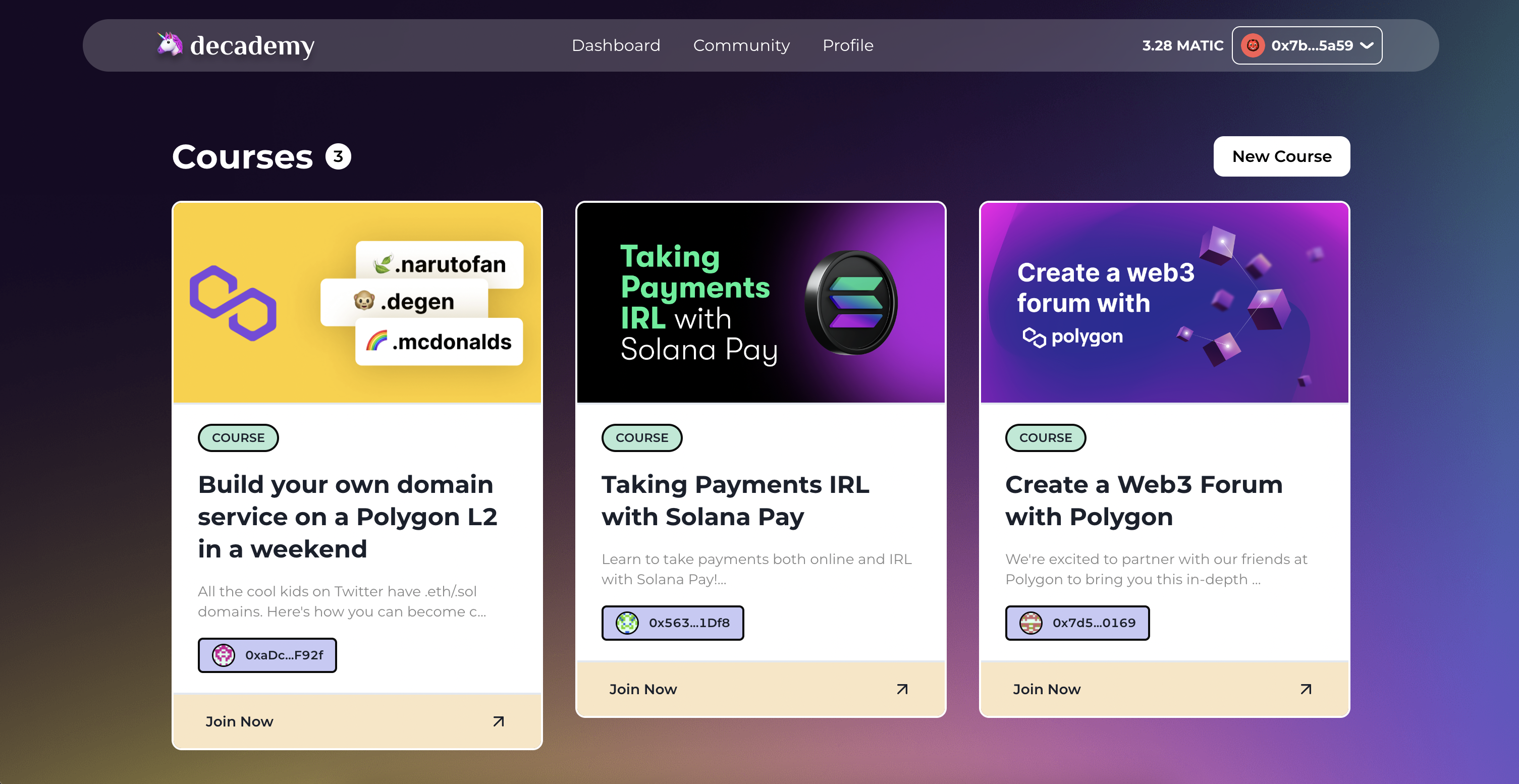Click the 0x563...1Df8 green avatar icon
Viewport: 1519px width, 784px height.
click(627, 623)
